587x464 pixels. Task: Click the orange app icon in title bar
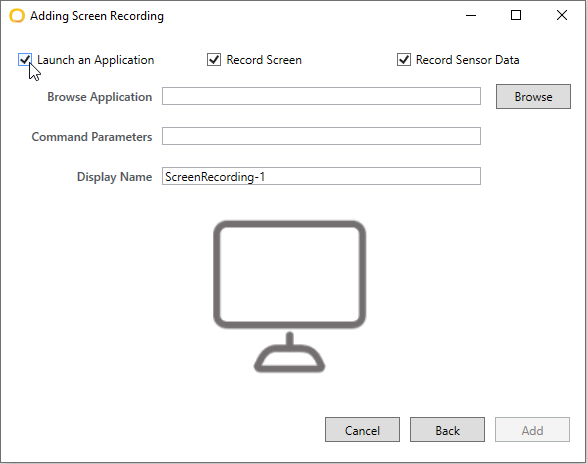click(17, 16)
